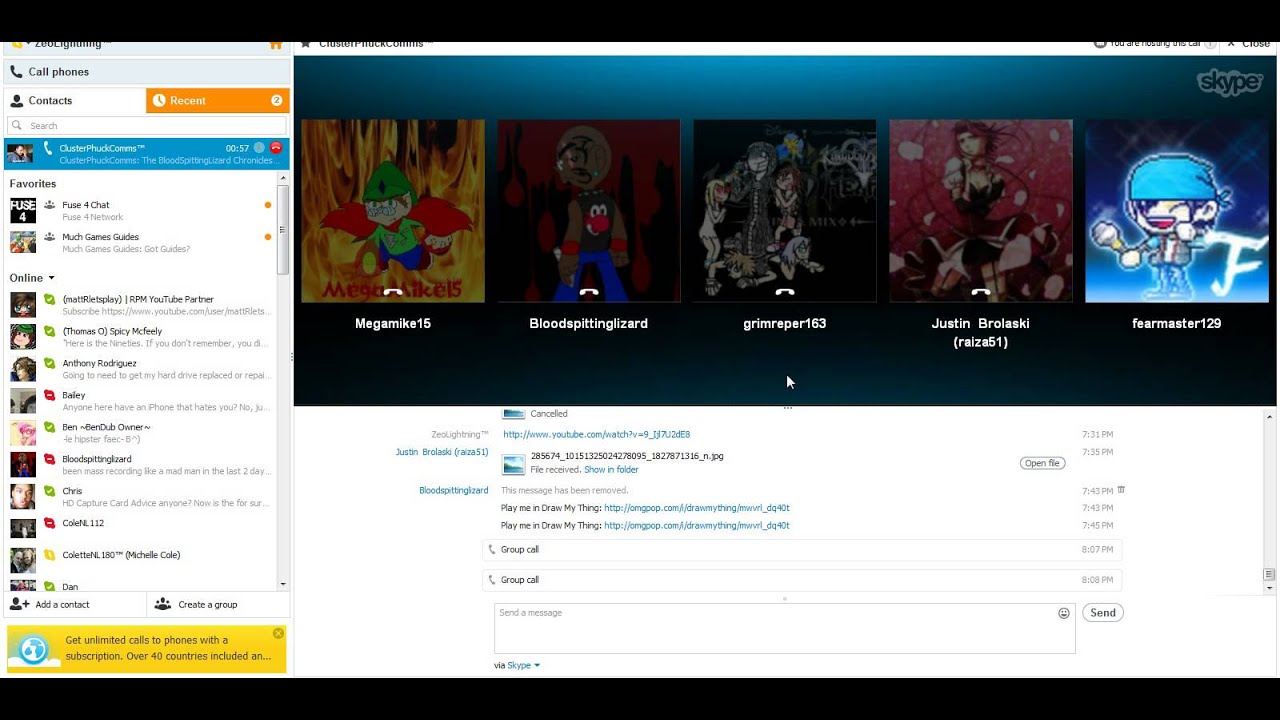Click grimreper163 call thumbnail
Image resolution: width=1280 pixels, height=720 pixels.
(785, 211)
